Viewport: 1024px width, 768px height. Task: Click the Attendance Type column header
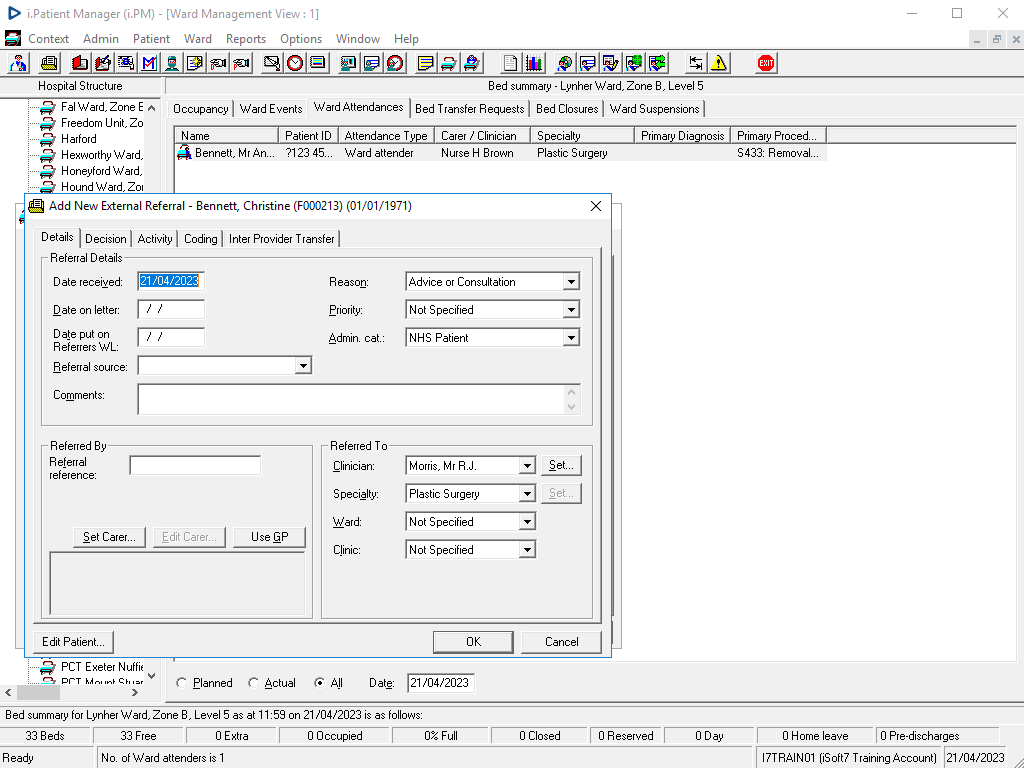386,136
